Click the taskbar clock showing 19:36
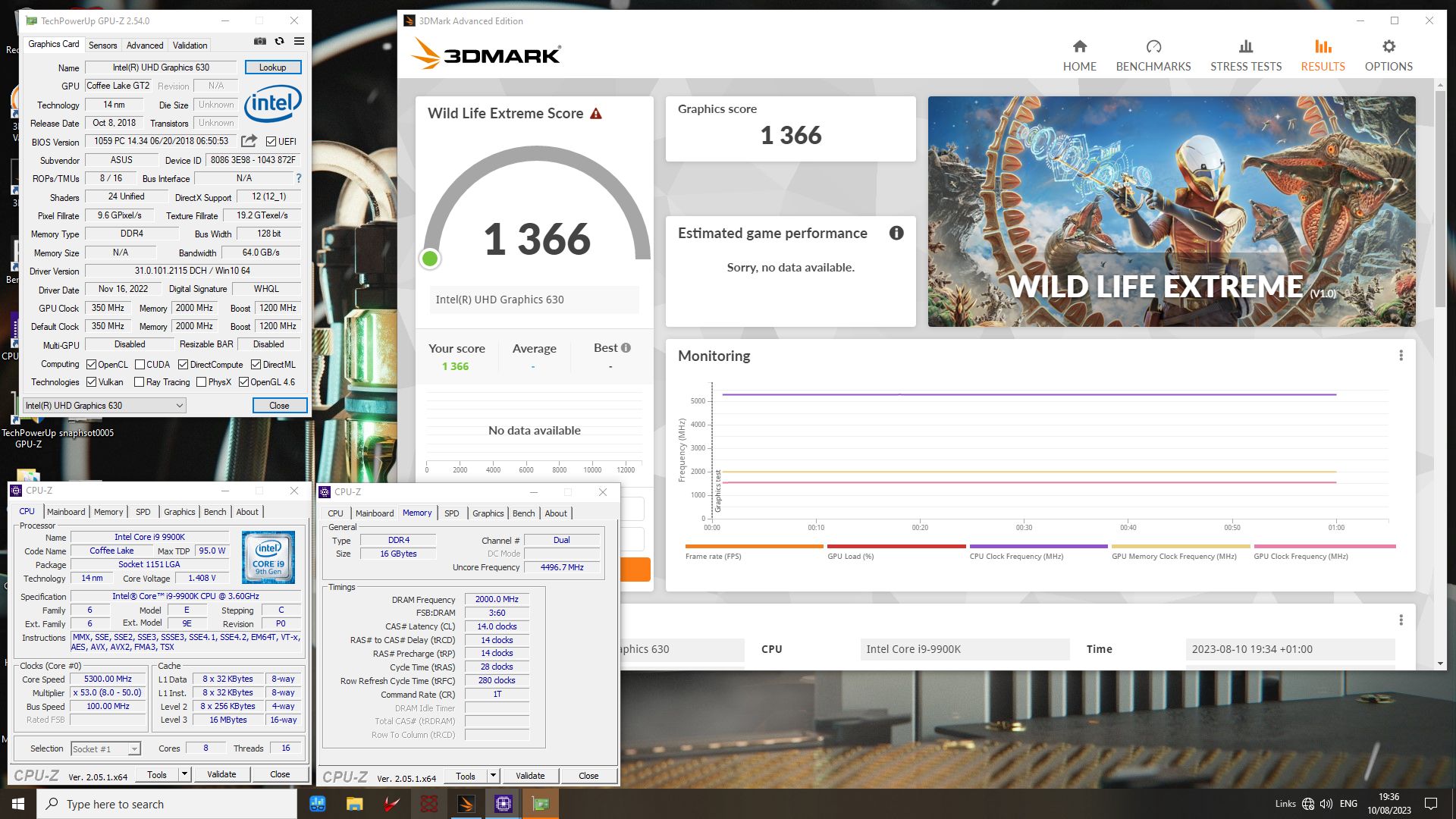This screenshot has width=1456, height=819. coord(1389,804)
